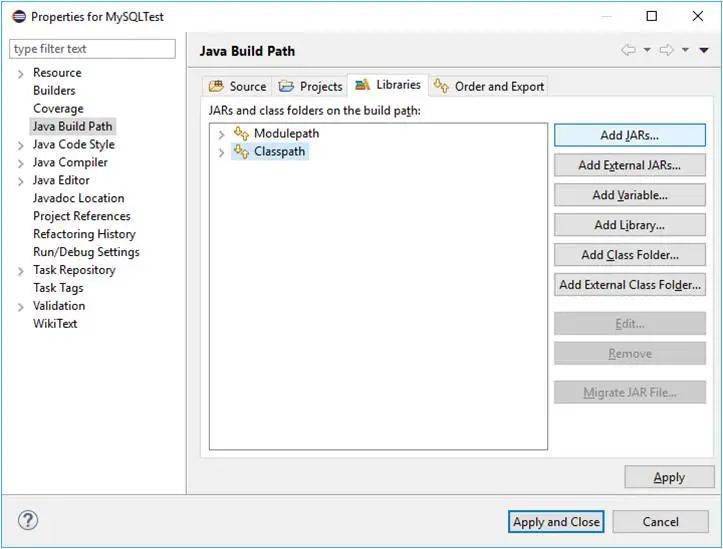Image resolution: width=723 pixels, height=549 pixels.
Task: Switch to the Source tab
Action: [237, 86]
